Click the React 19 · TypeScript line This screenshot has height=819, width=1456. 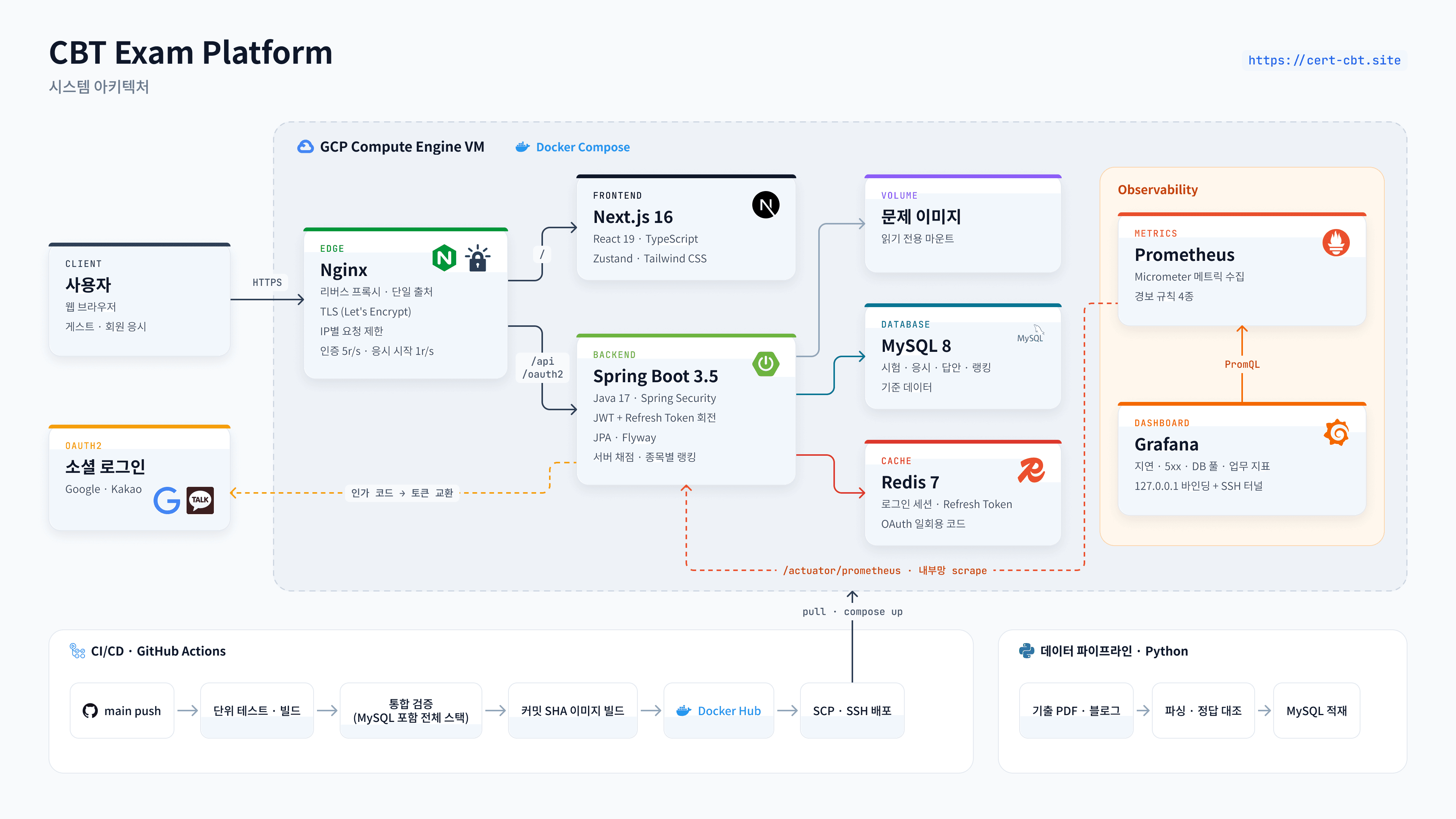tap(645, 239)
